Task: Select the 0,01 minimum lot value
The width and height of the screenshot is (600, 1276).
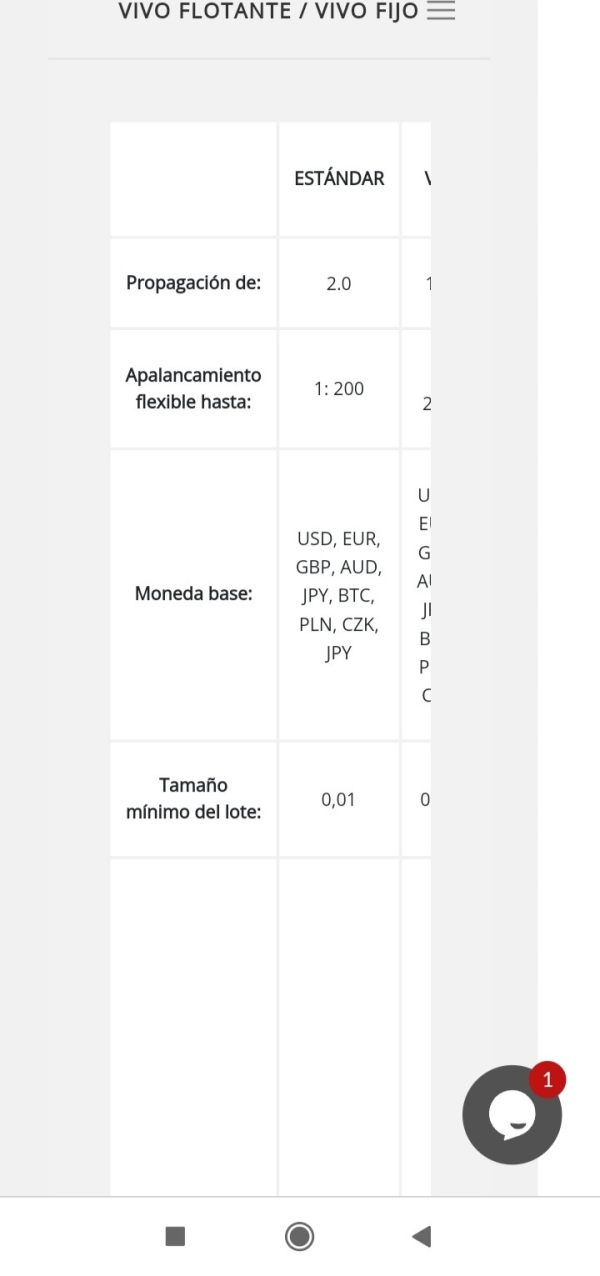Action: tap(339, 799)
